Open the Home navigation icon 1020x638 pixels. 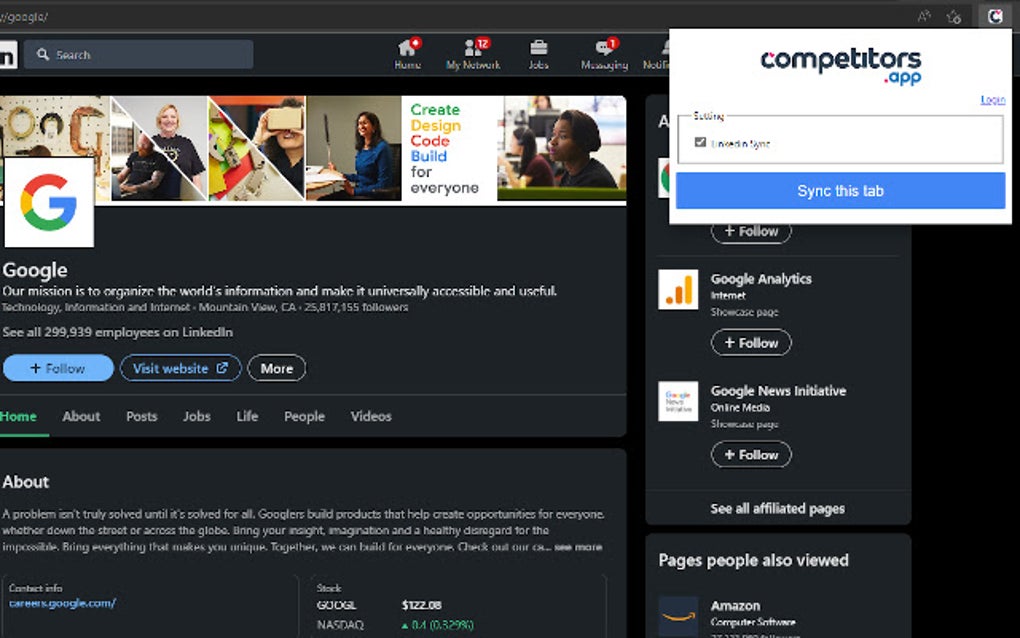click(406, 50)
